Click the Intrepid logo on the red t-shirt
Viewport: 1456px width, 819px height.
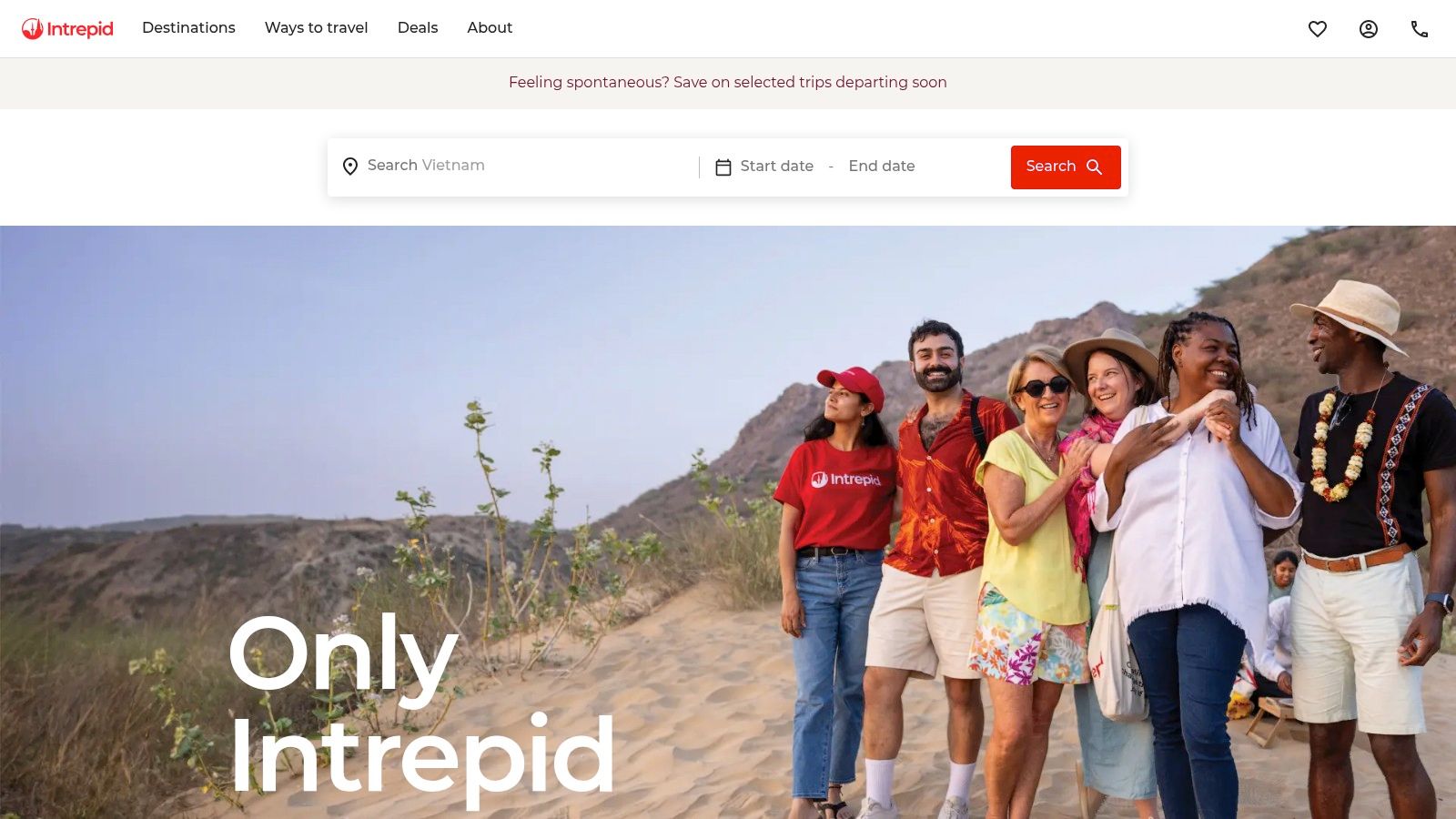pos(845,480)
